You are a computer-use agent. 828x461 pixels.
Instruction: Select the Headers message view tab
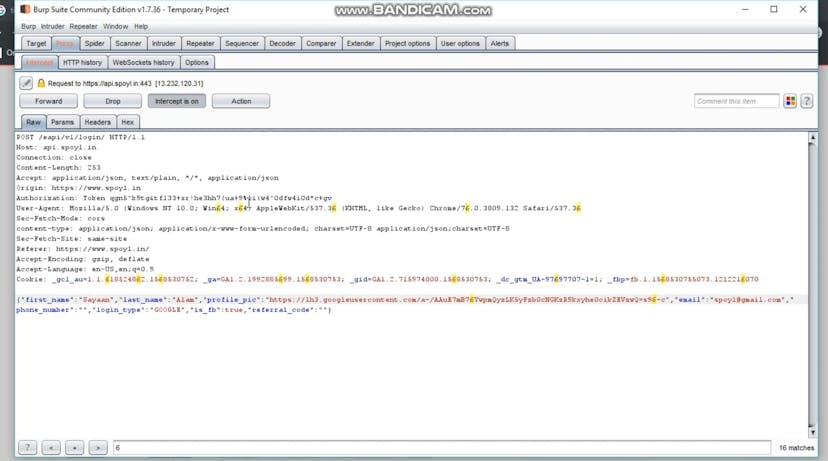(98, 122)
